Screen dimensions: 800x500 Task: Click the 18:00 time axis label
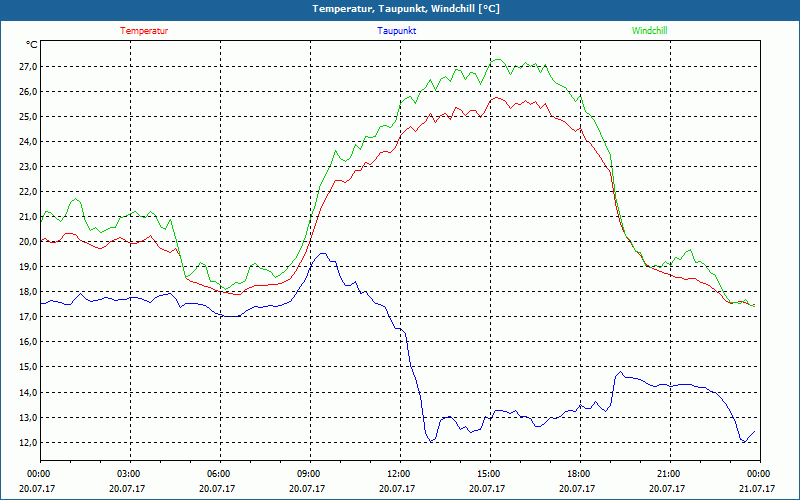577,474
